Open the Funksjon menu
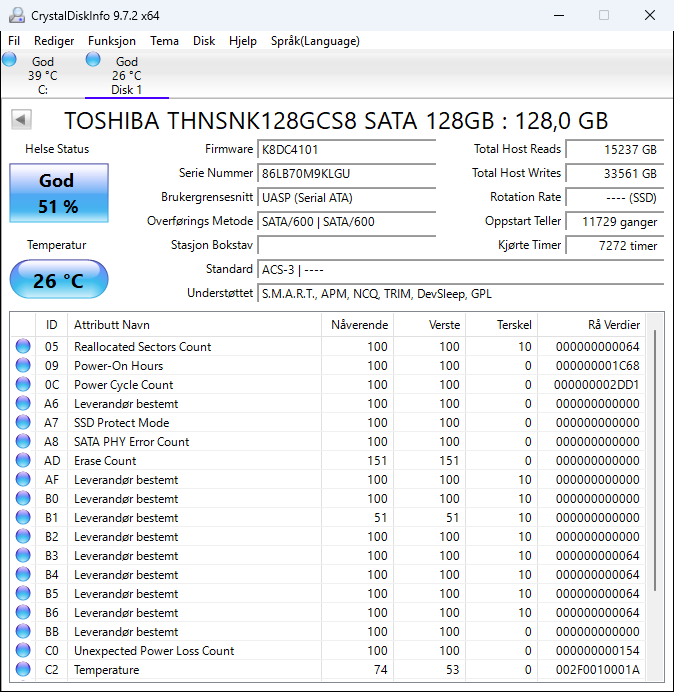The height and width of the screenshot is (692, 674). 112,41
